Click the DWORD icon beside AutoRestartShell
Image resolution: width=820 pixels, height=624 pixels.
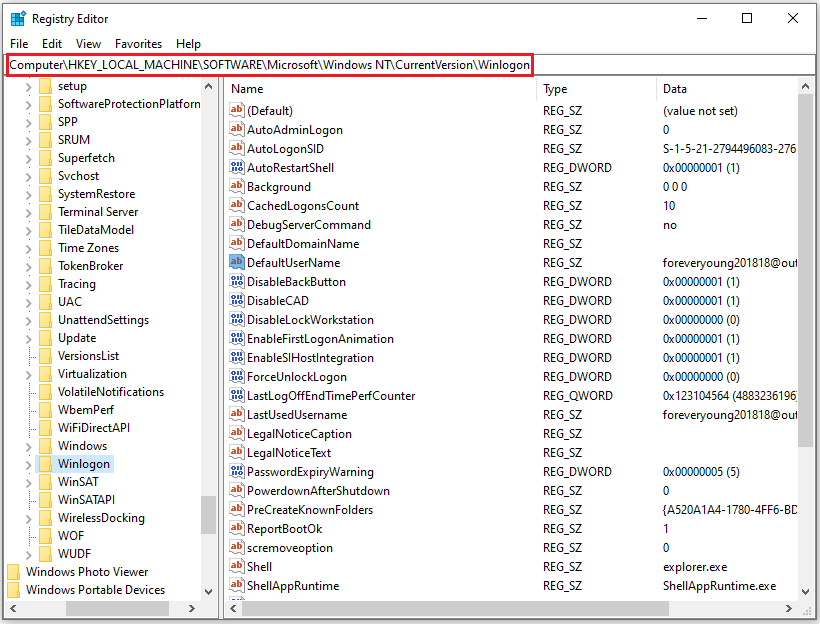235,167
